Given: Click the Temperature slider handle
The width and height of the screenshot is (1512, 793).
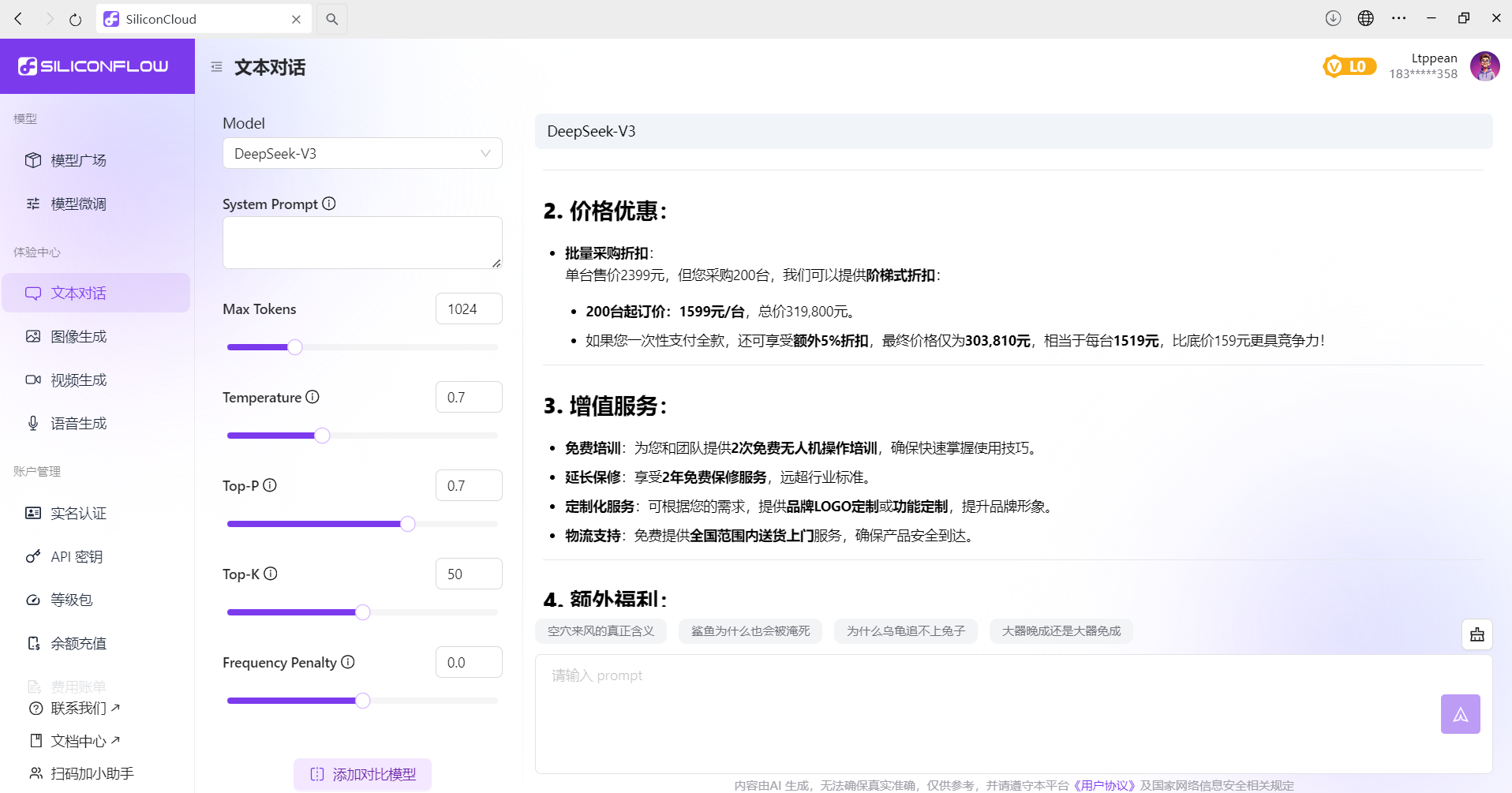Looking at the screenshot, I should pyautogui.click(x=322, y=436).
